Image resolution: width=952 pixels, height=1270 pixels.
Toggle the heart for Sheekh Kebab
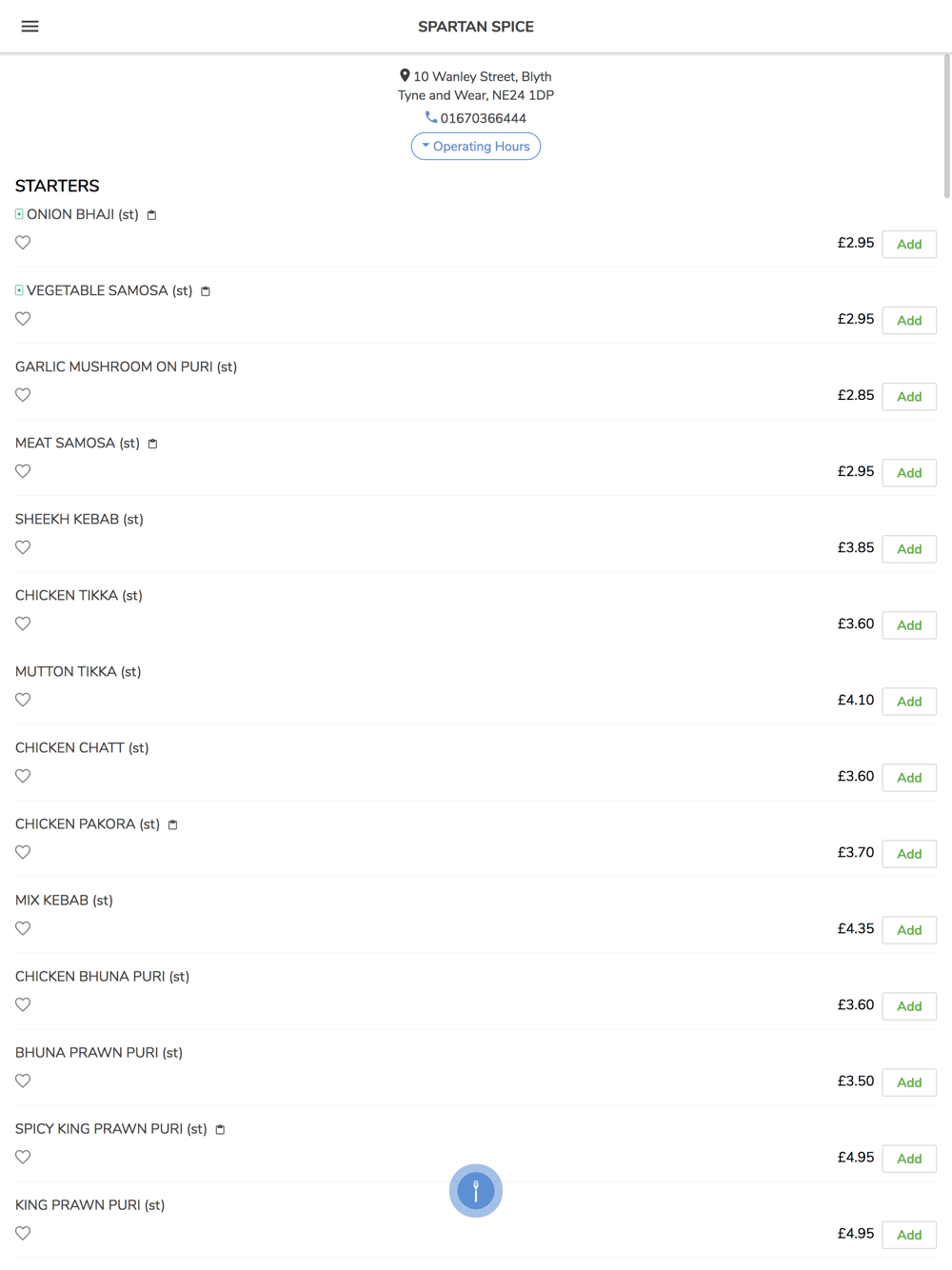tap(23, 547)
